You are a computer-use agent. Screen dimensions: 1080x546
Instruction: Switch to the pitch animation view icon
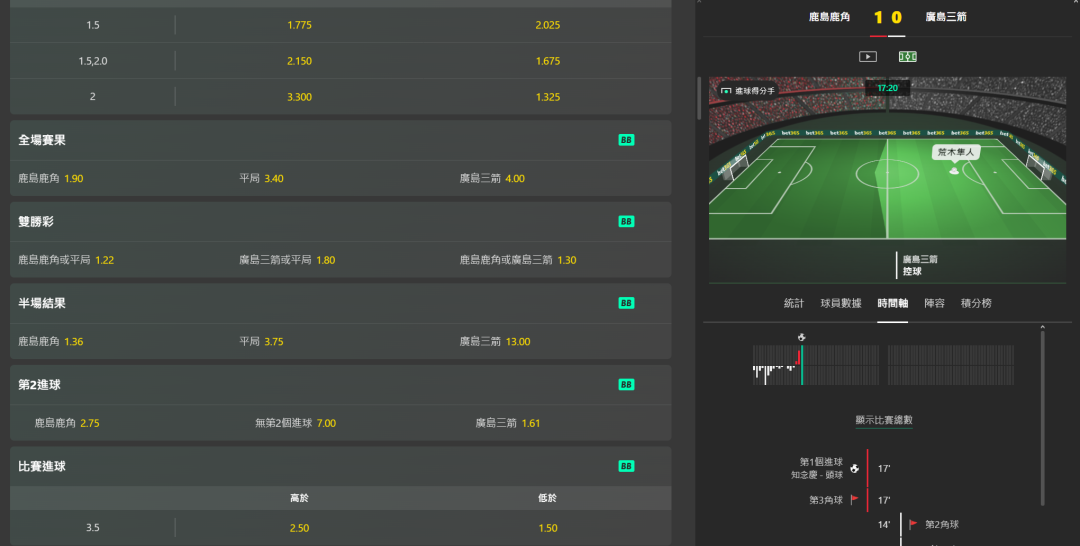[907, 56]
